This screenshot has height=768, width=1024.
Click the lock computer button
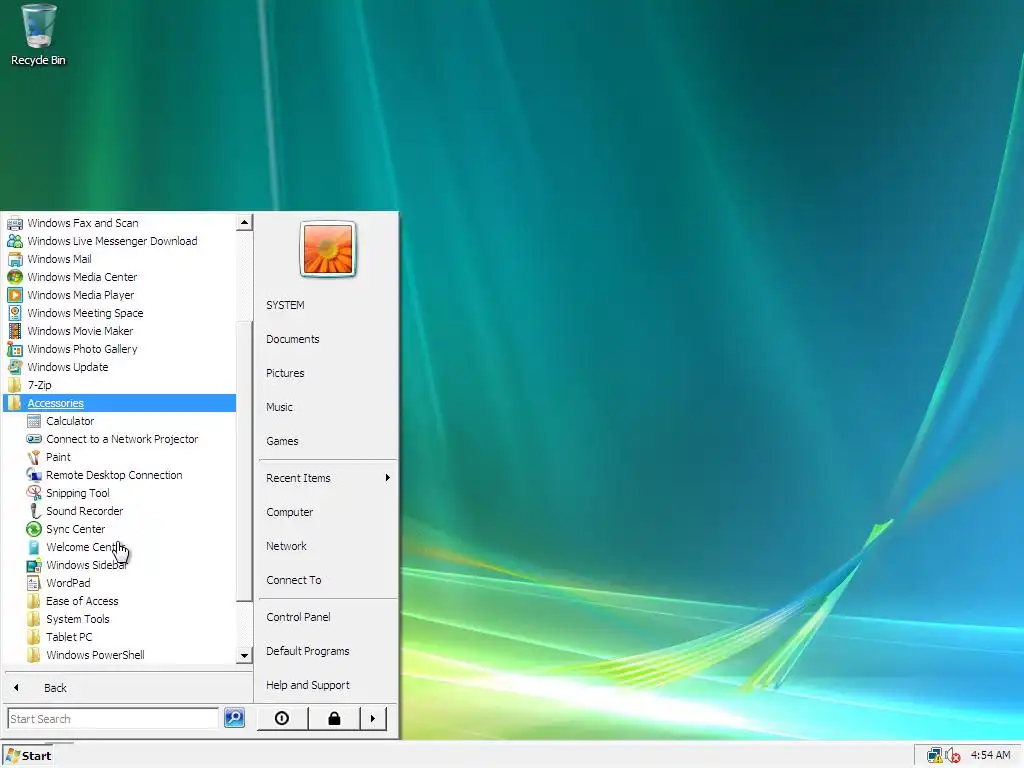pyautogui.click(x=334, y=718)
